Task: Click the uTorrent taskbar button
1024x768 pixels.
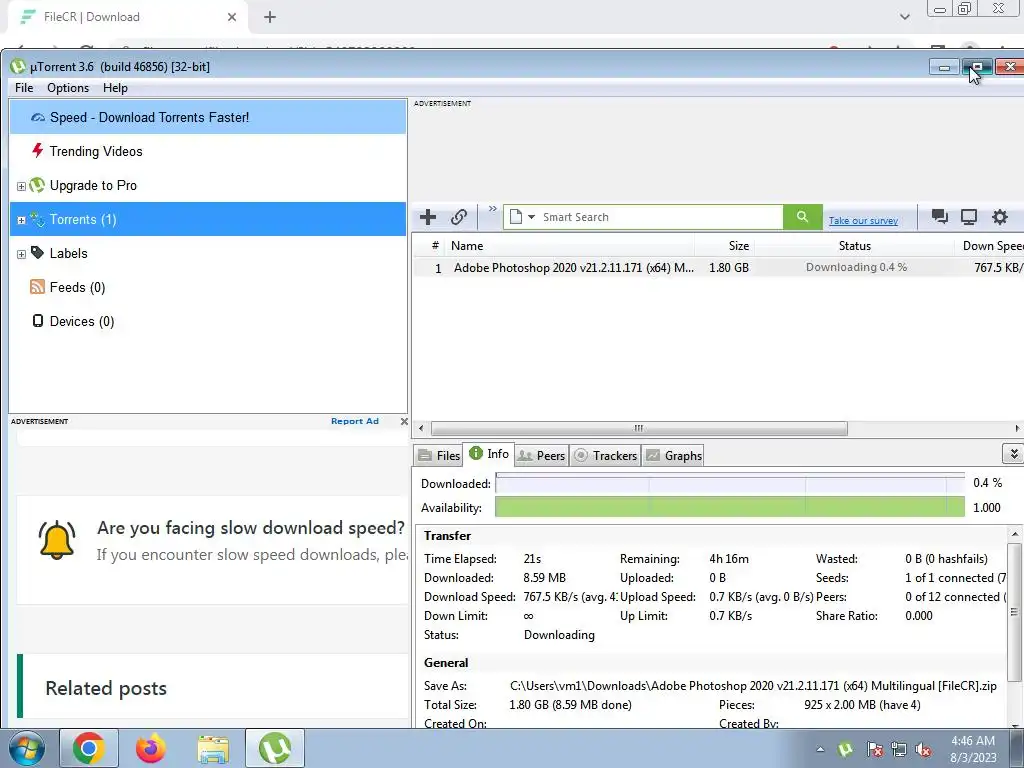Action: (x=275, y=748)
